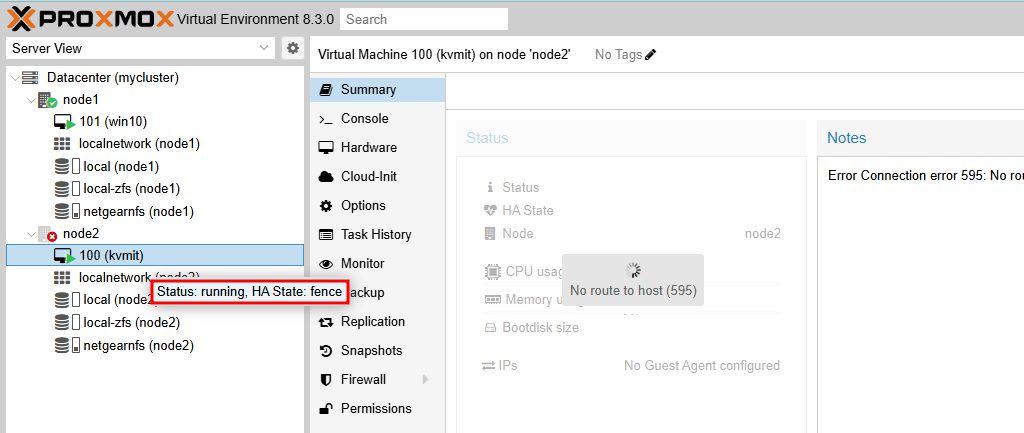Select 101 (win10) virtual machine
1024x433 pixels.
point(113,122)
